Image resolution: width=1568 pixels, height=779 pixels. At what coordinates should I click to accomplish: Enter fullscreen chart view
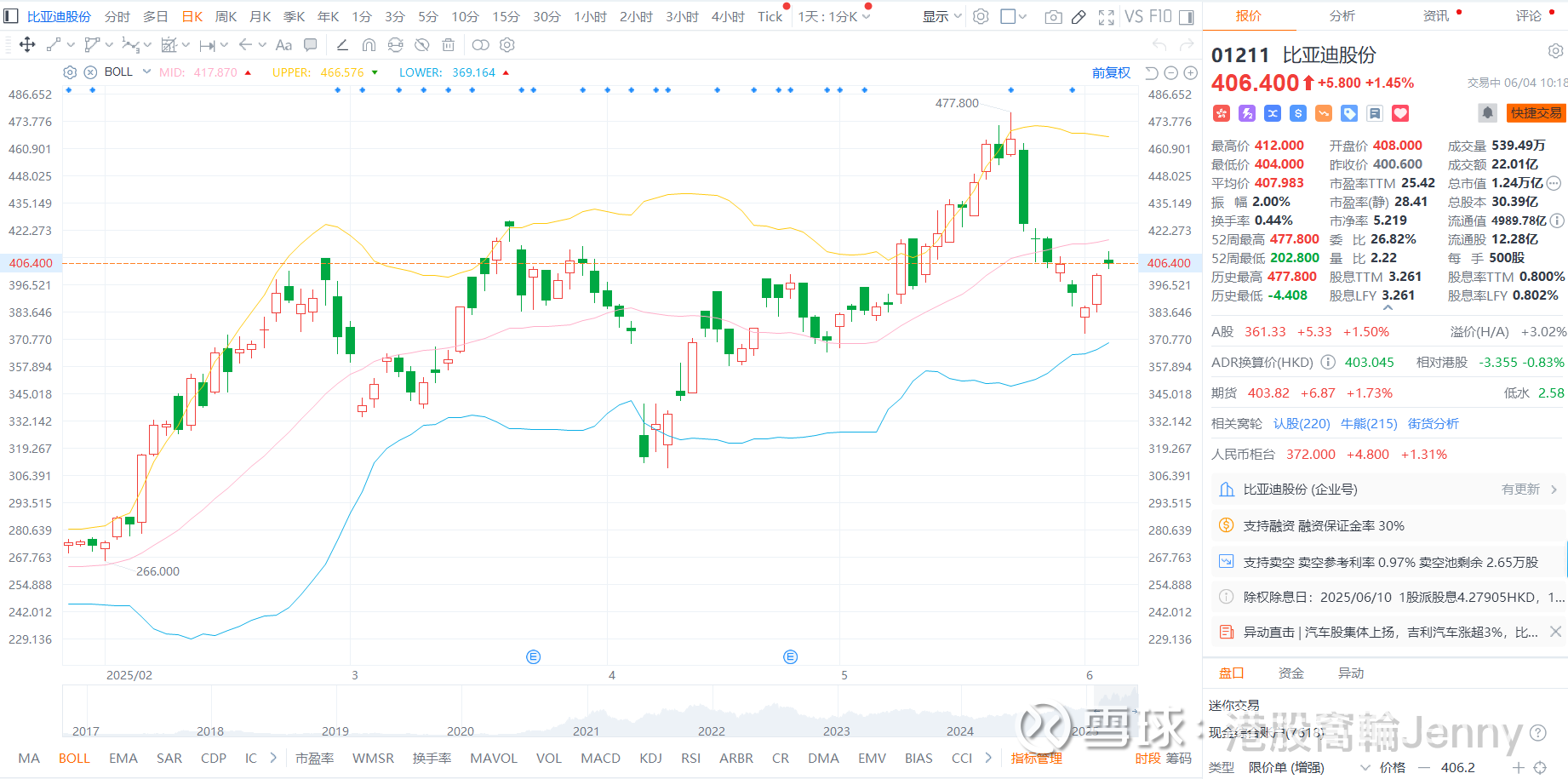tap(1106, 16)
